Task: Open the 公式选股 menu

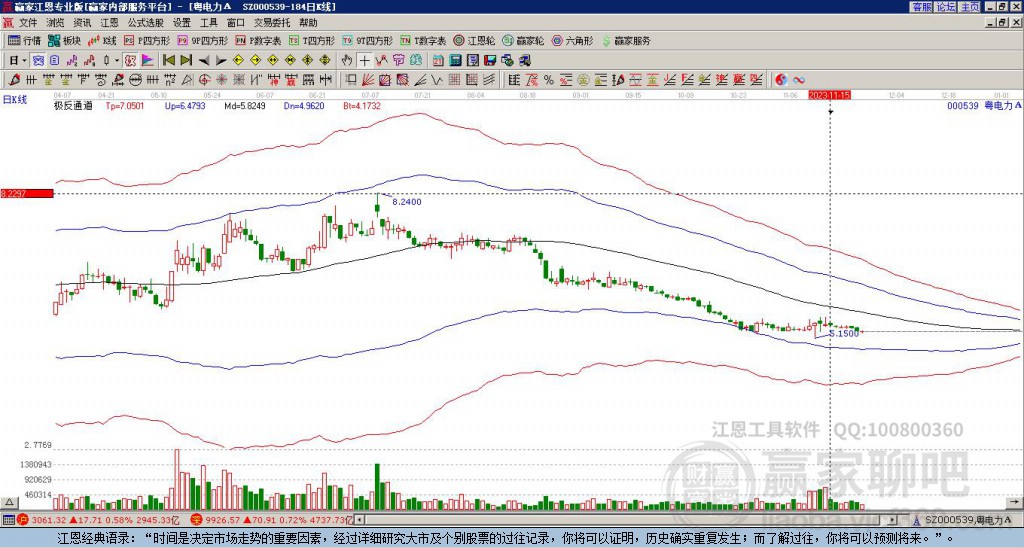Action: click(146, 23)
